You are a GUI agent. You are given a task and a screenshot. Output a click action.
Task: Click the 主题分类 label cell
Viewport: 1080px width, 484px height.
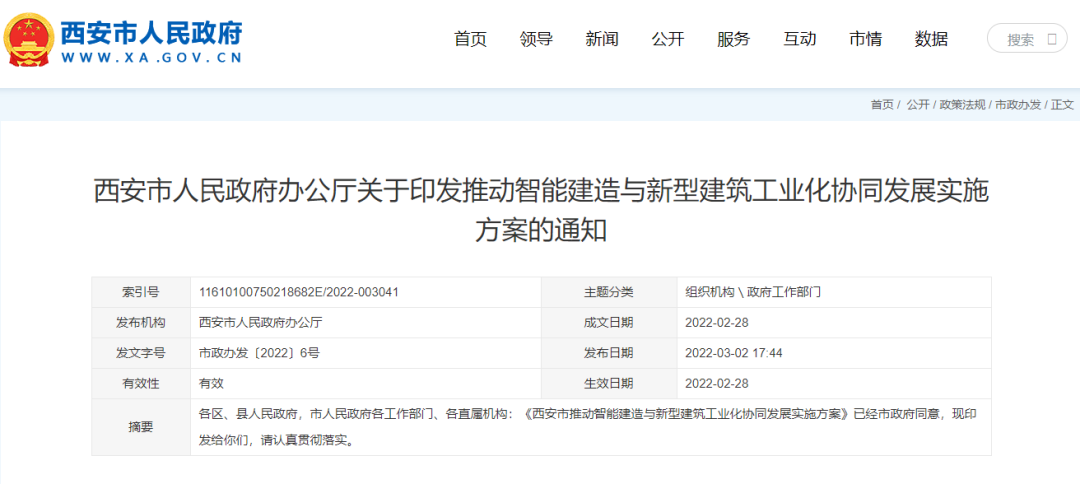tap(609, 292)
